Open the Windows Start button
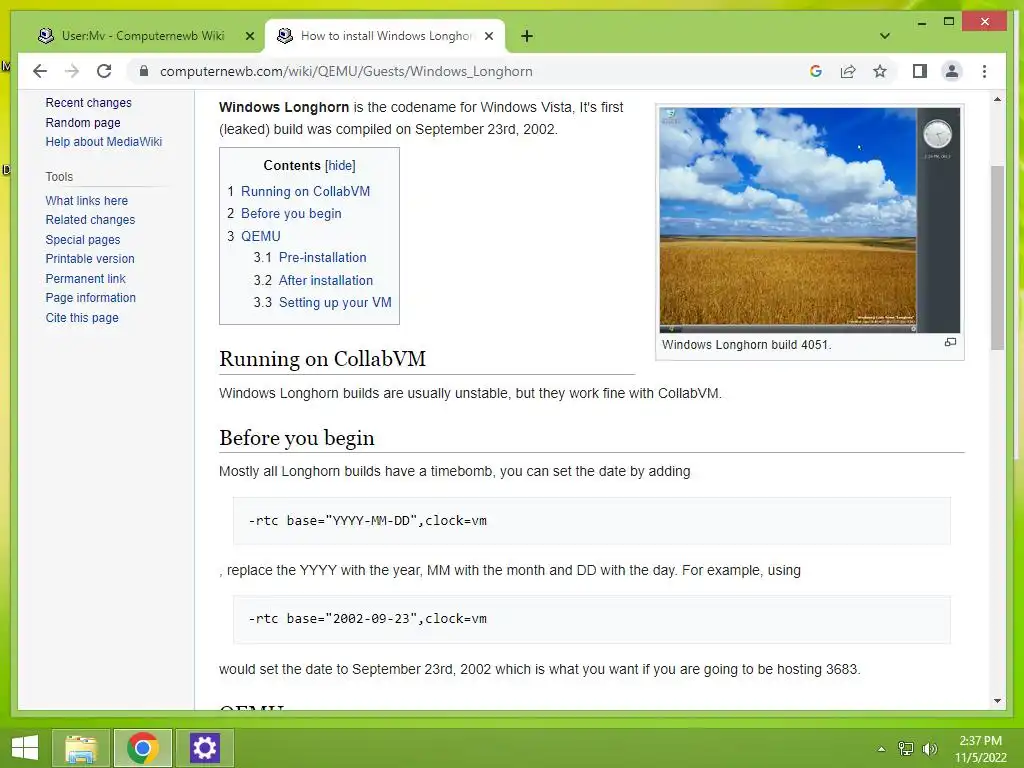Screen dimensions: 1024x768 pyautogui.click(x=25, y=748)
